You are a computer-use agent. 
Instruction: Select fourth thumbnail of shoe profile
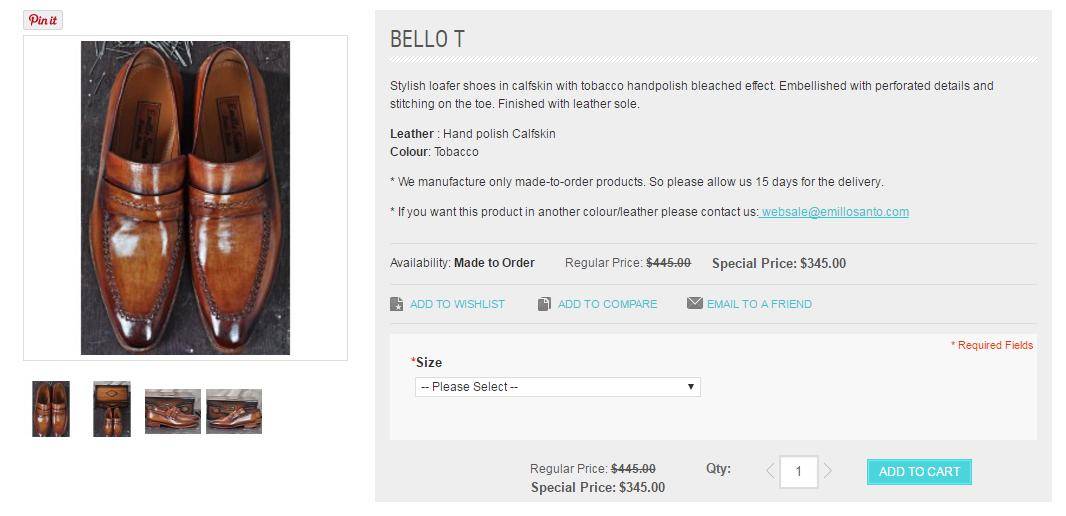tap(234, 411)
